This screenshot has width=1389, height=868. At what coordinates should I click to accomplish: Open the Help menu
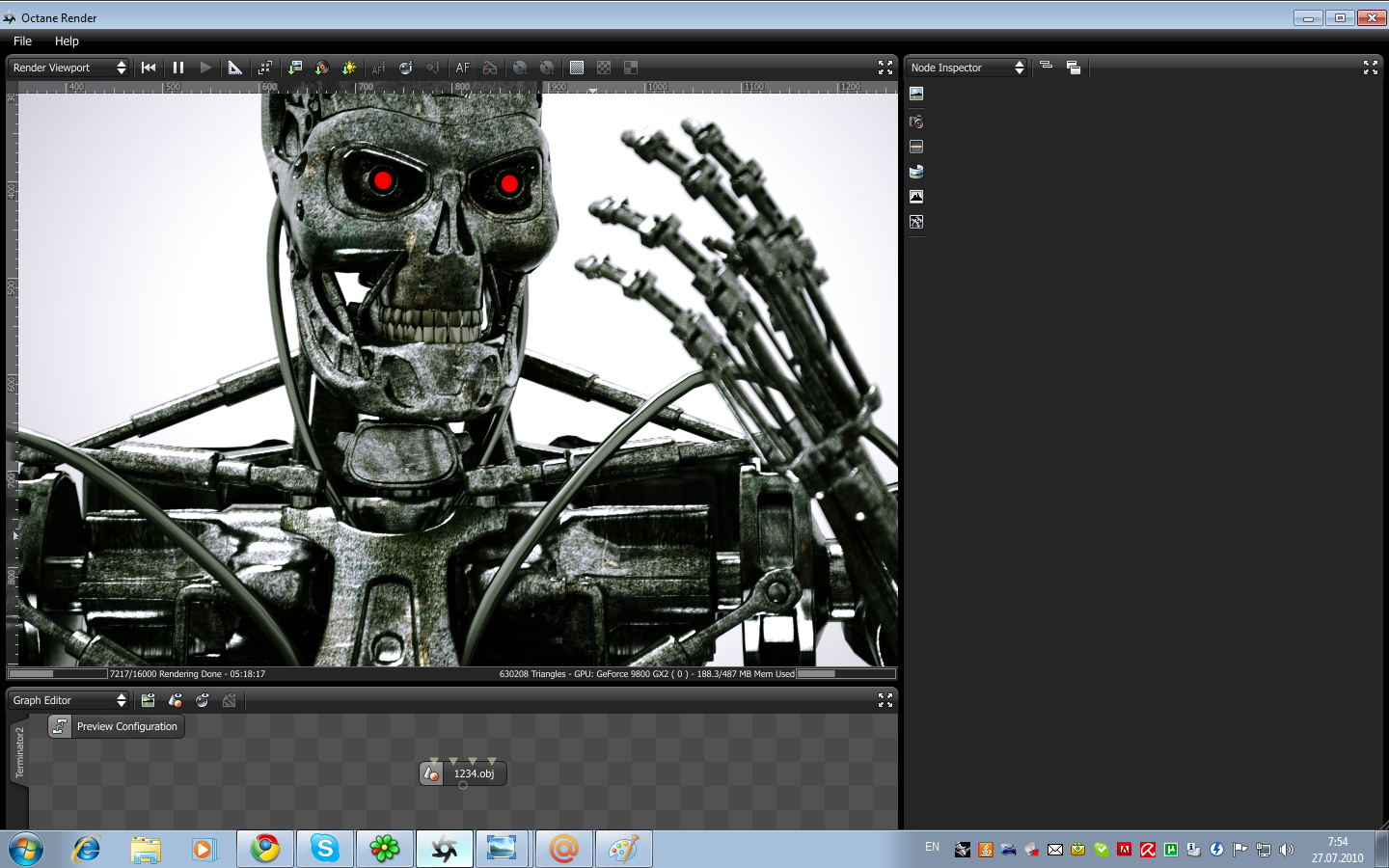67,41
